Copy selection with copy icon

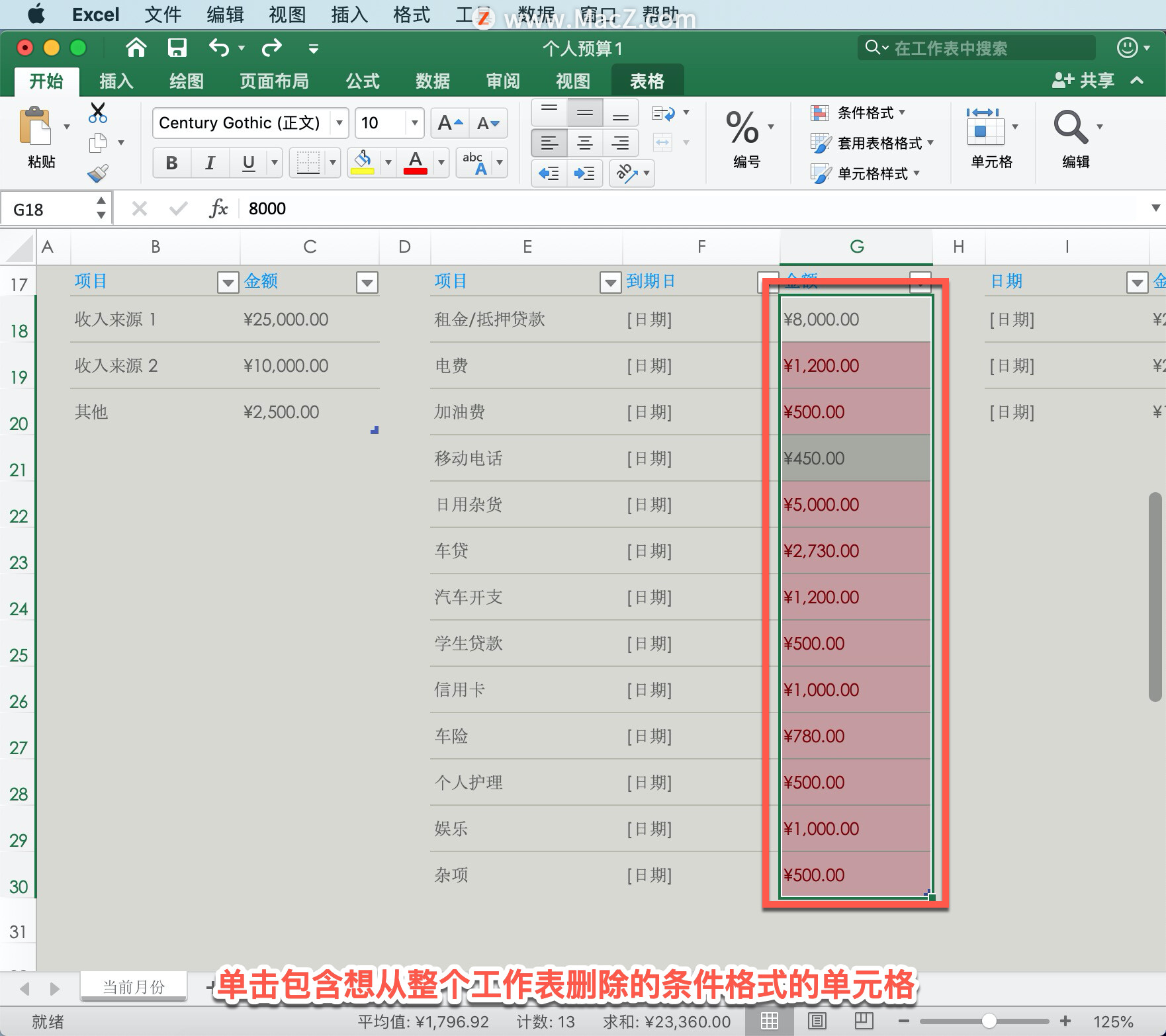(98, 142)
